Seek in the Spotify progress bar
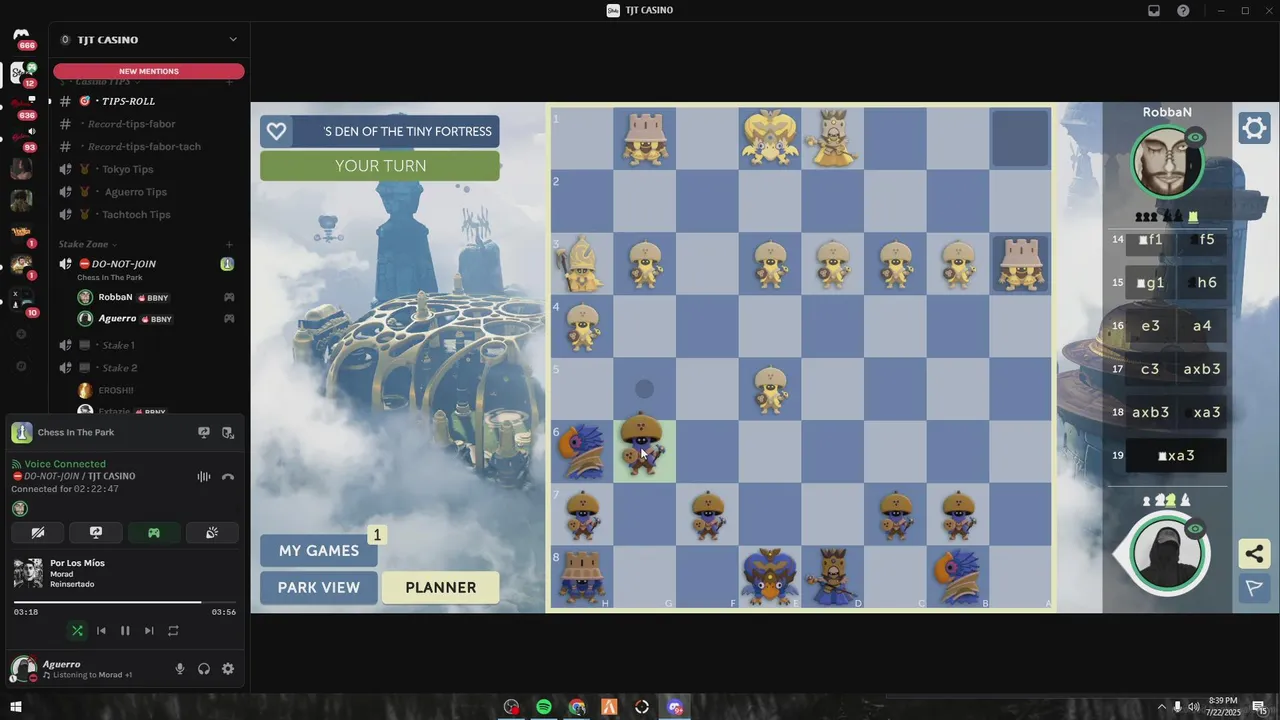Screen dimensions: 1280x720 tap(125, 602)
